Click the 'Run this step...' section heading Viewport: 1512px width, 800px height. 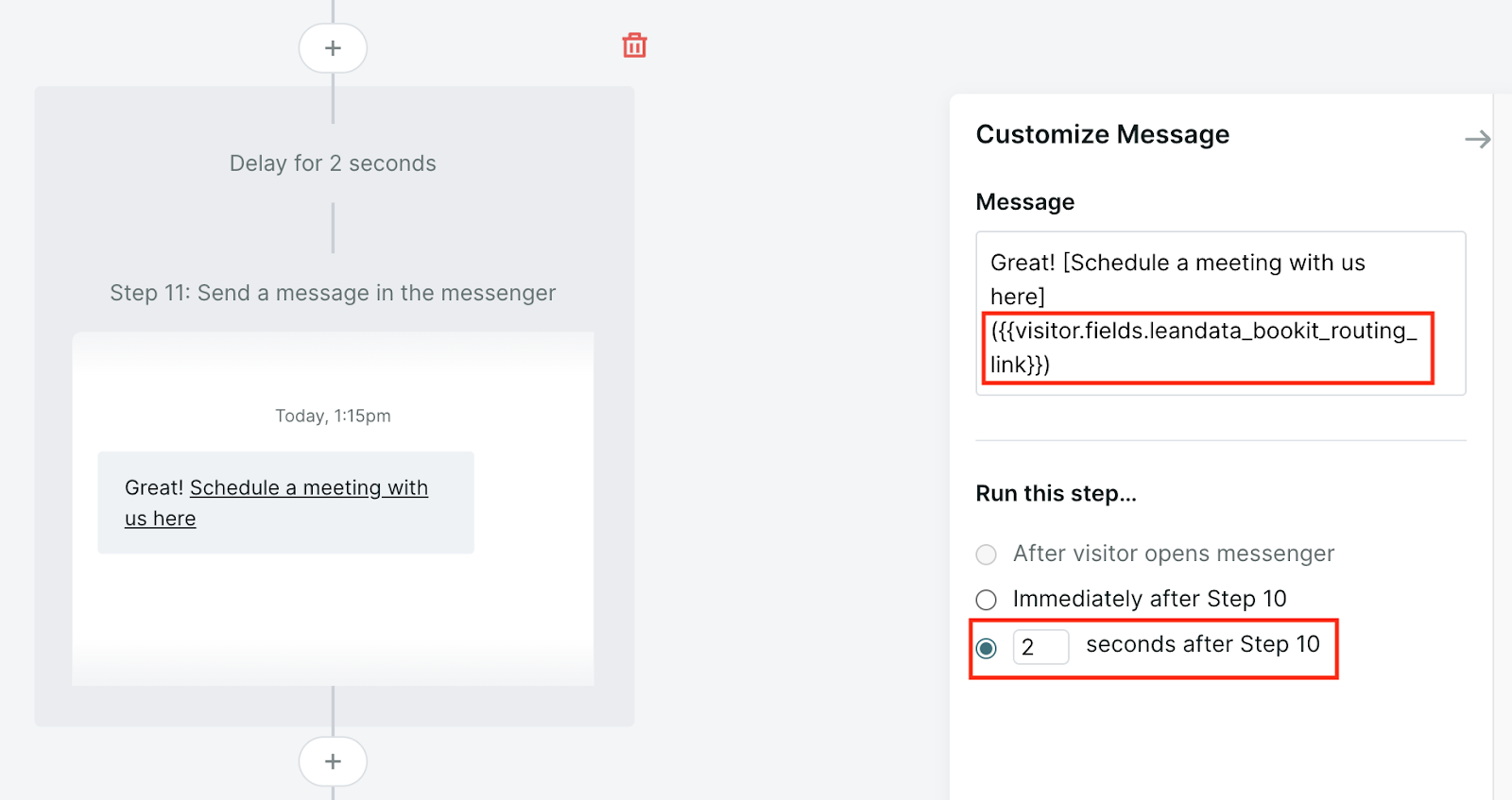[1056, 493]
